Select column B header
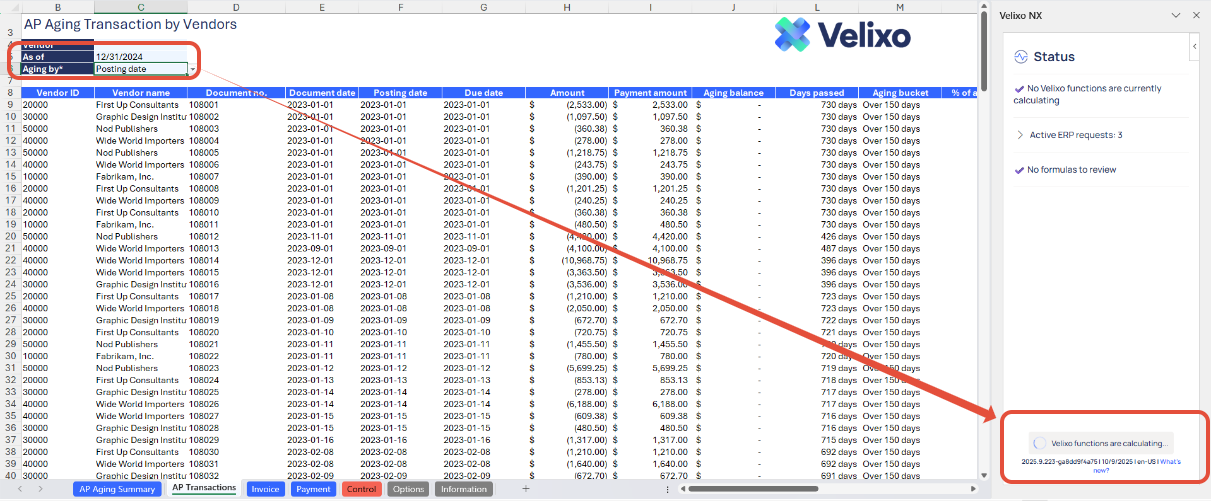This screenshot has height=501, width=1211. click(x=58, y=7)
